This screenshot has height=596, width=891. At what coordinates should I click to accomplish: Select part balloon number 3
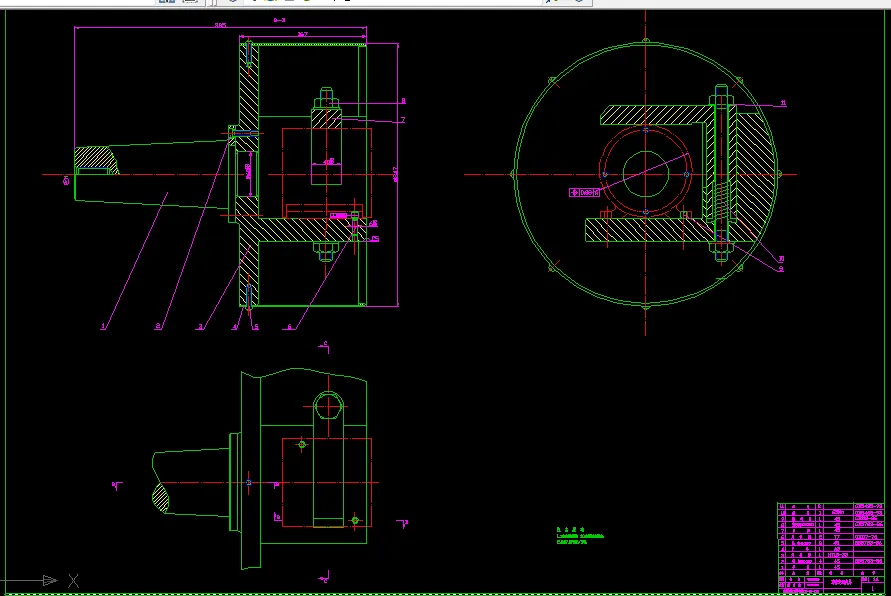tap(200, 327)
